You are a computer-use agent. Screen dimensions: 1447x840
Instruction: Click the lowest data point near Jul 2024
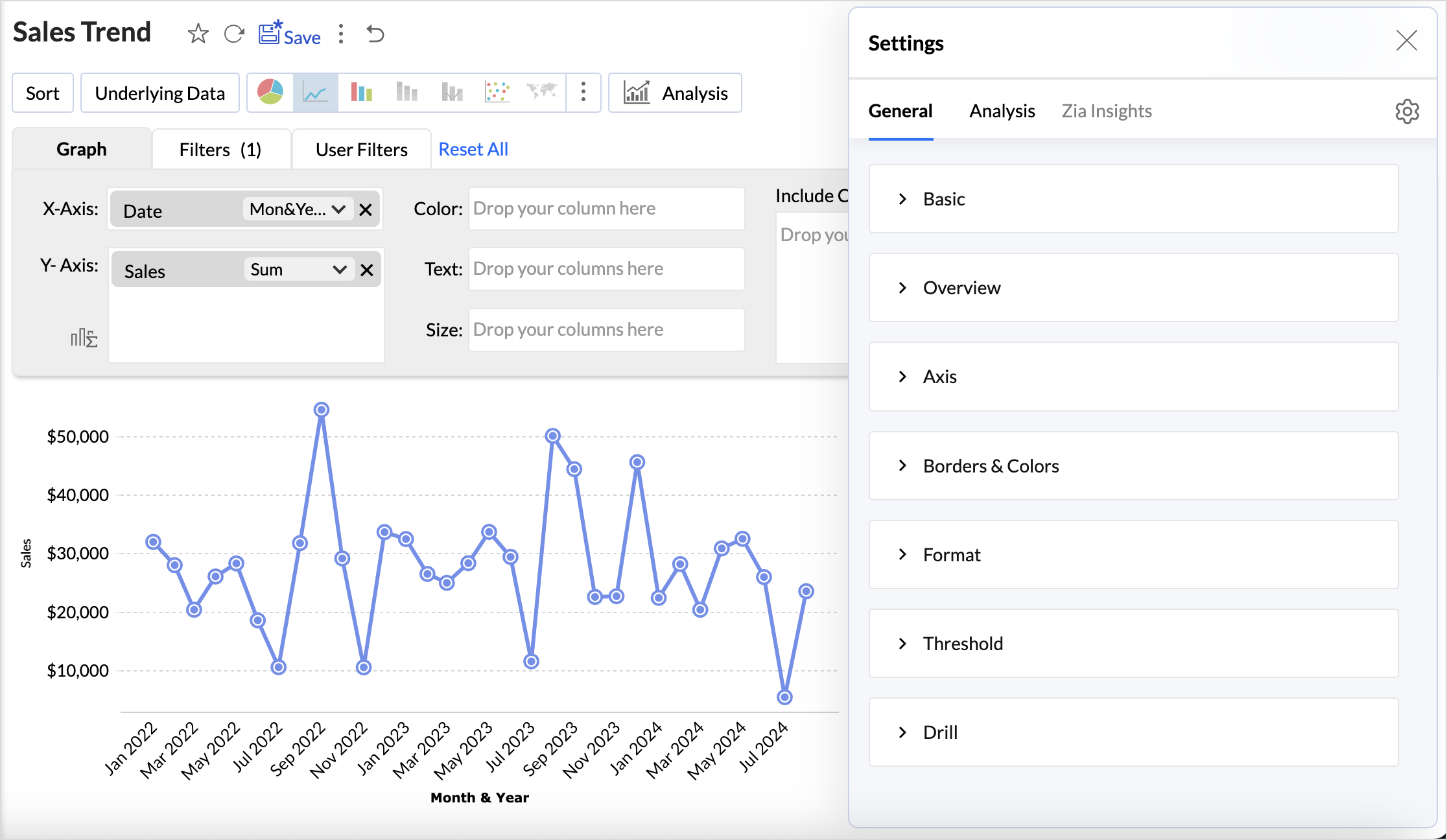784,697
